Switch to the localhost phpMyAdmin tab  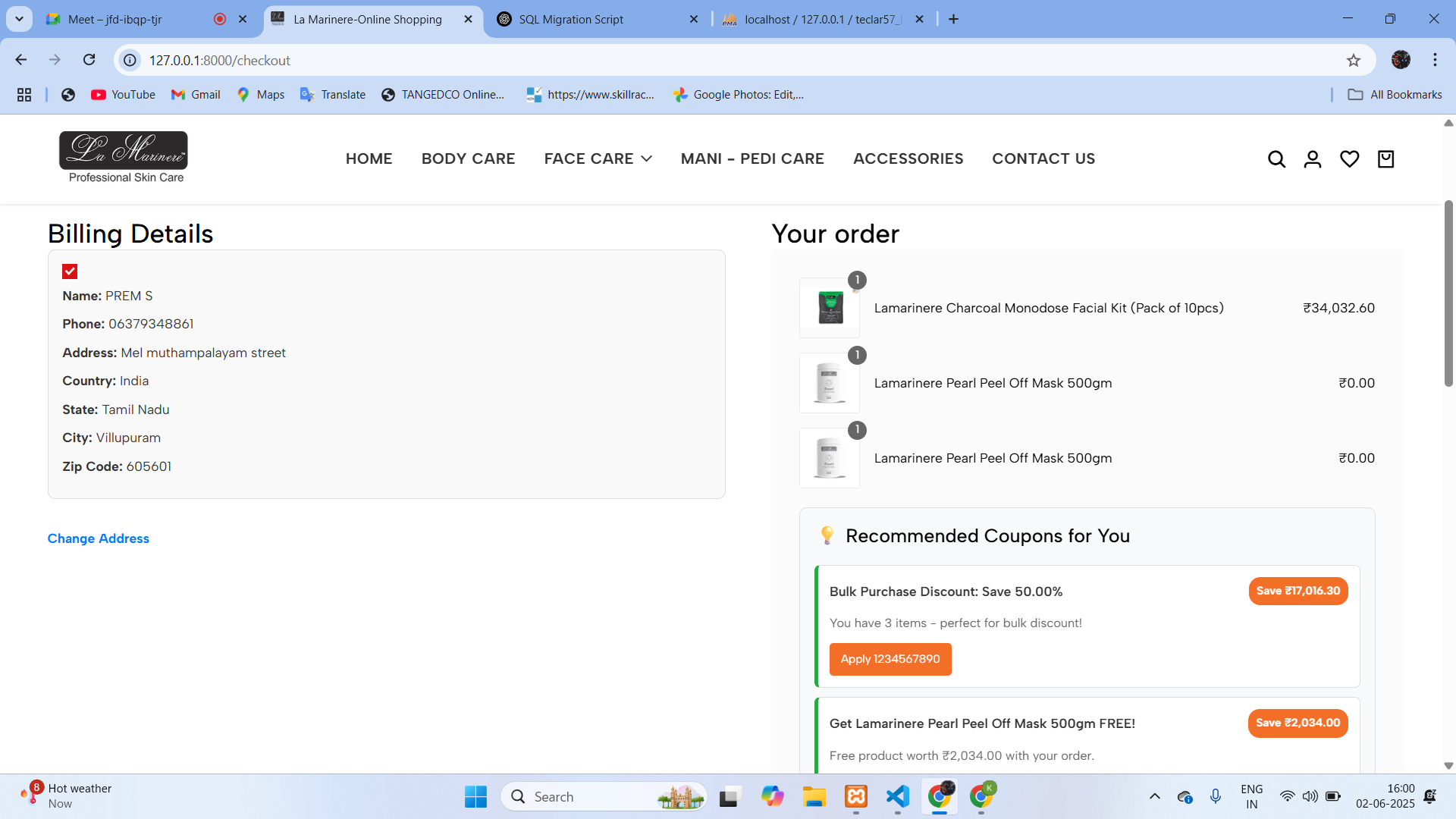823,19
